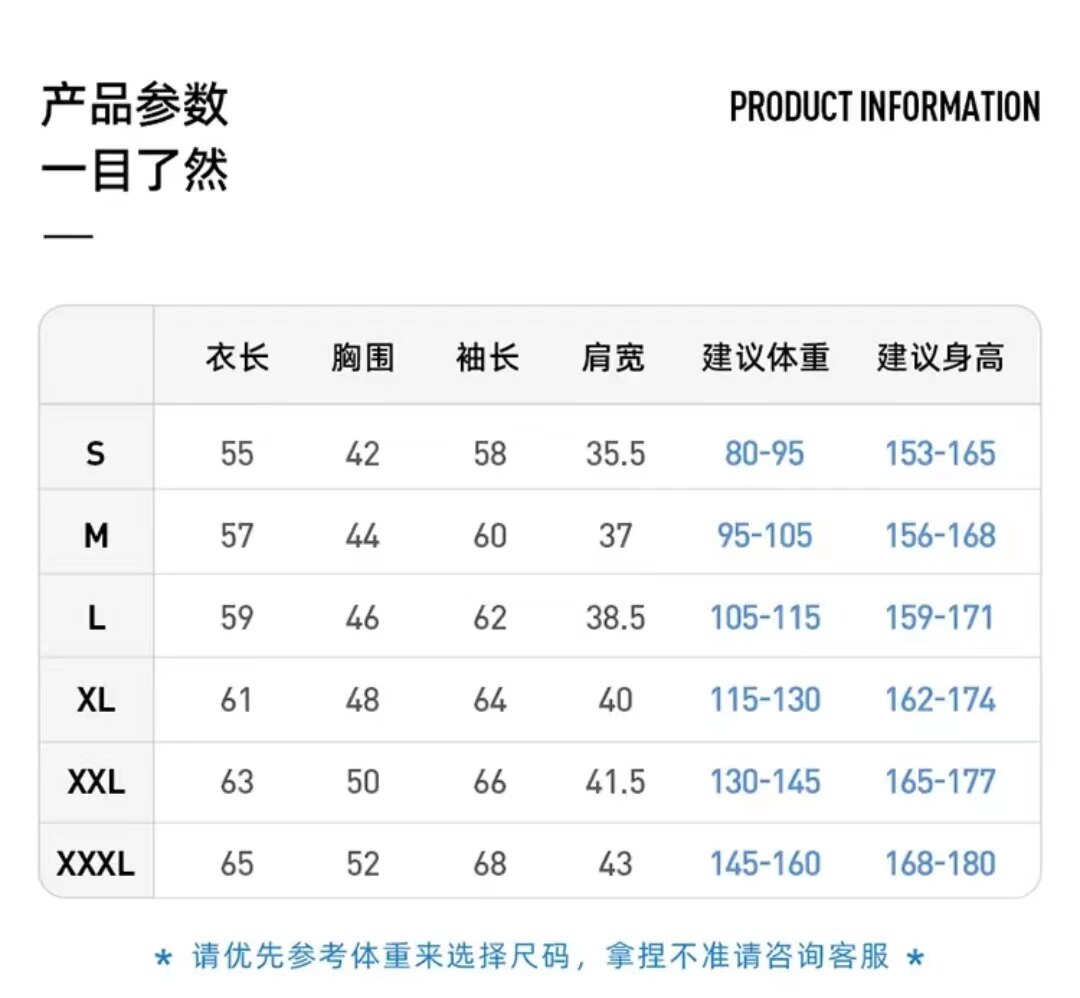Select the 建议身高 column header
Screen dimensions: 1080x998
(x=940, y=357)
